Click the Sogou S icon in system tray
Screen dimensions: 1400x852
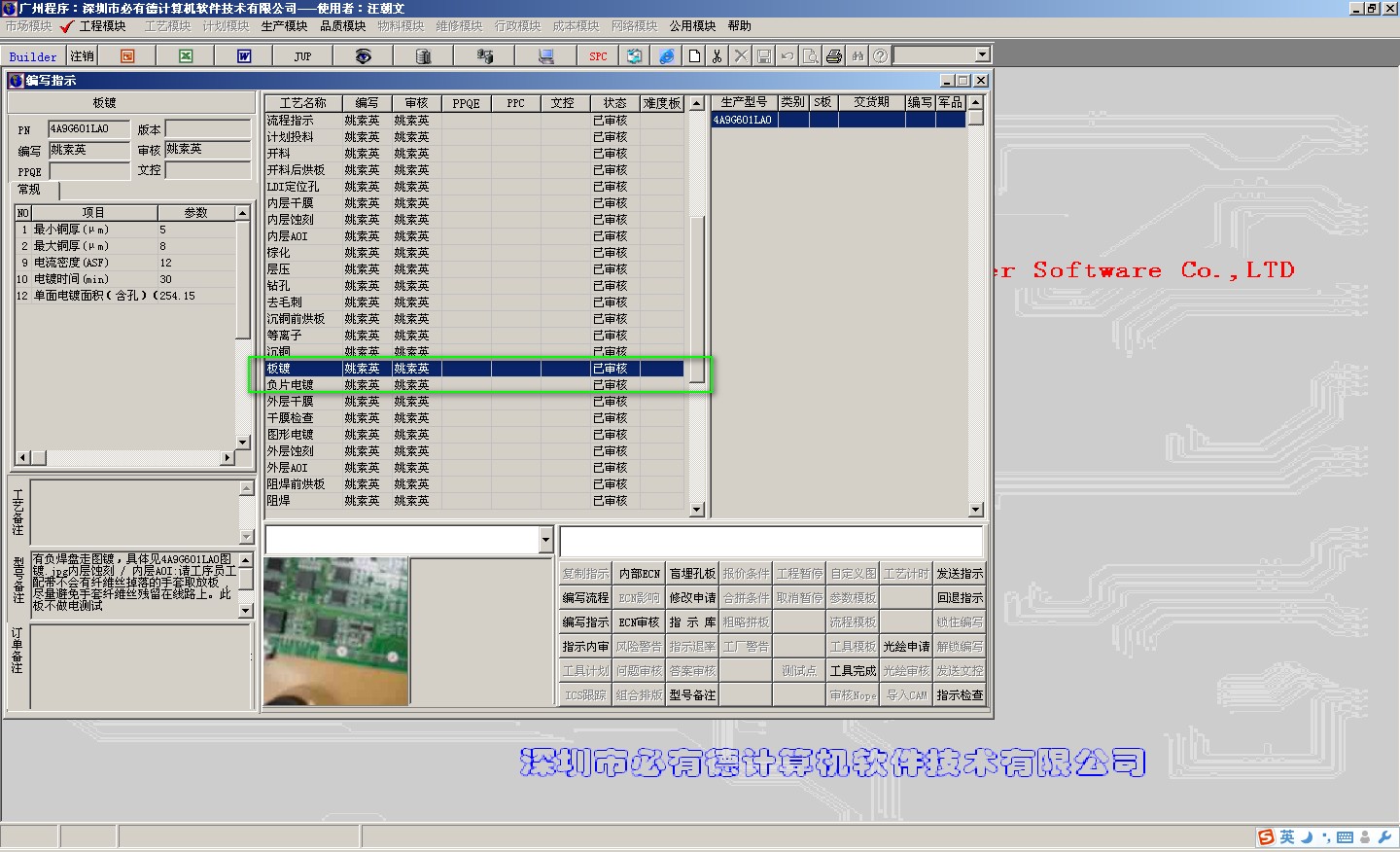(x=1266, y=837)
